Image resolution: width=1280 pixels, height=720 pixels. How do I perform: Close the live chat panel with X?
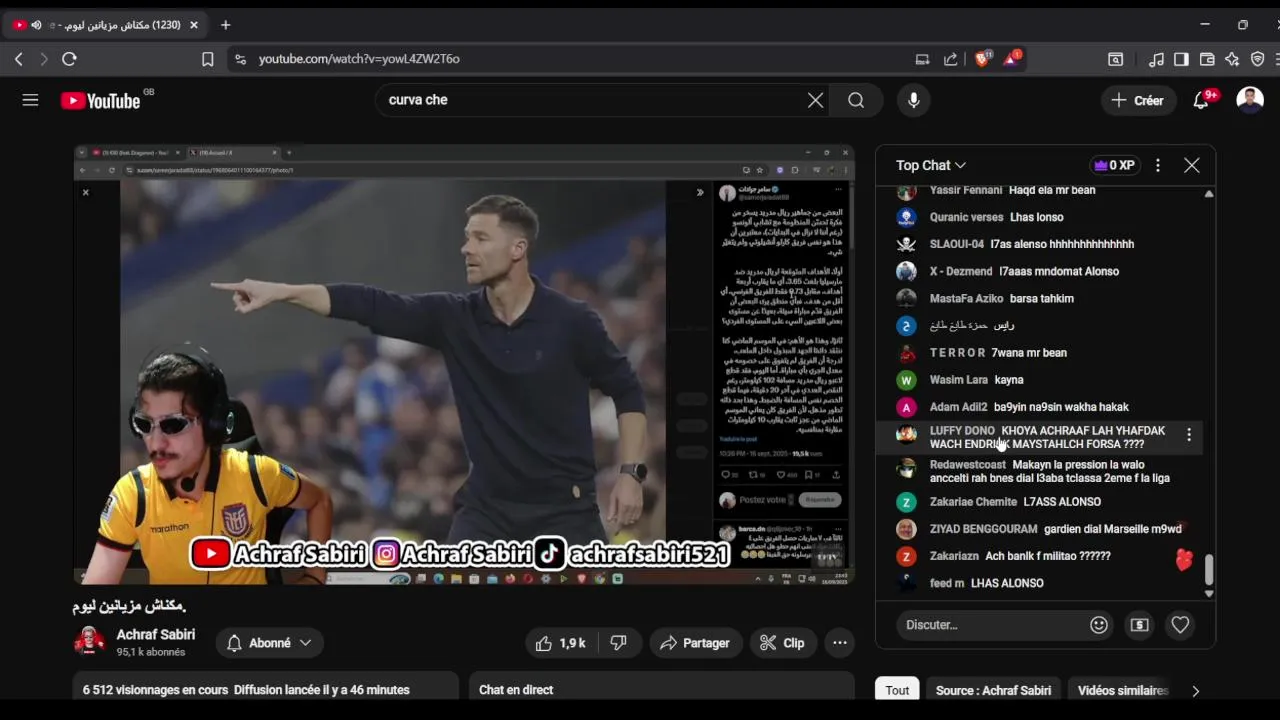click(1192, 165)
